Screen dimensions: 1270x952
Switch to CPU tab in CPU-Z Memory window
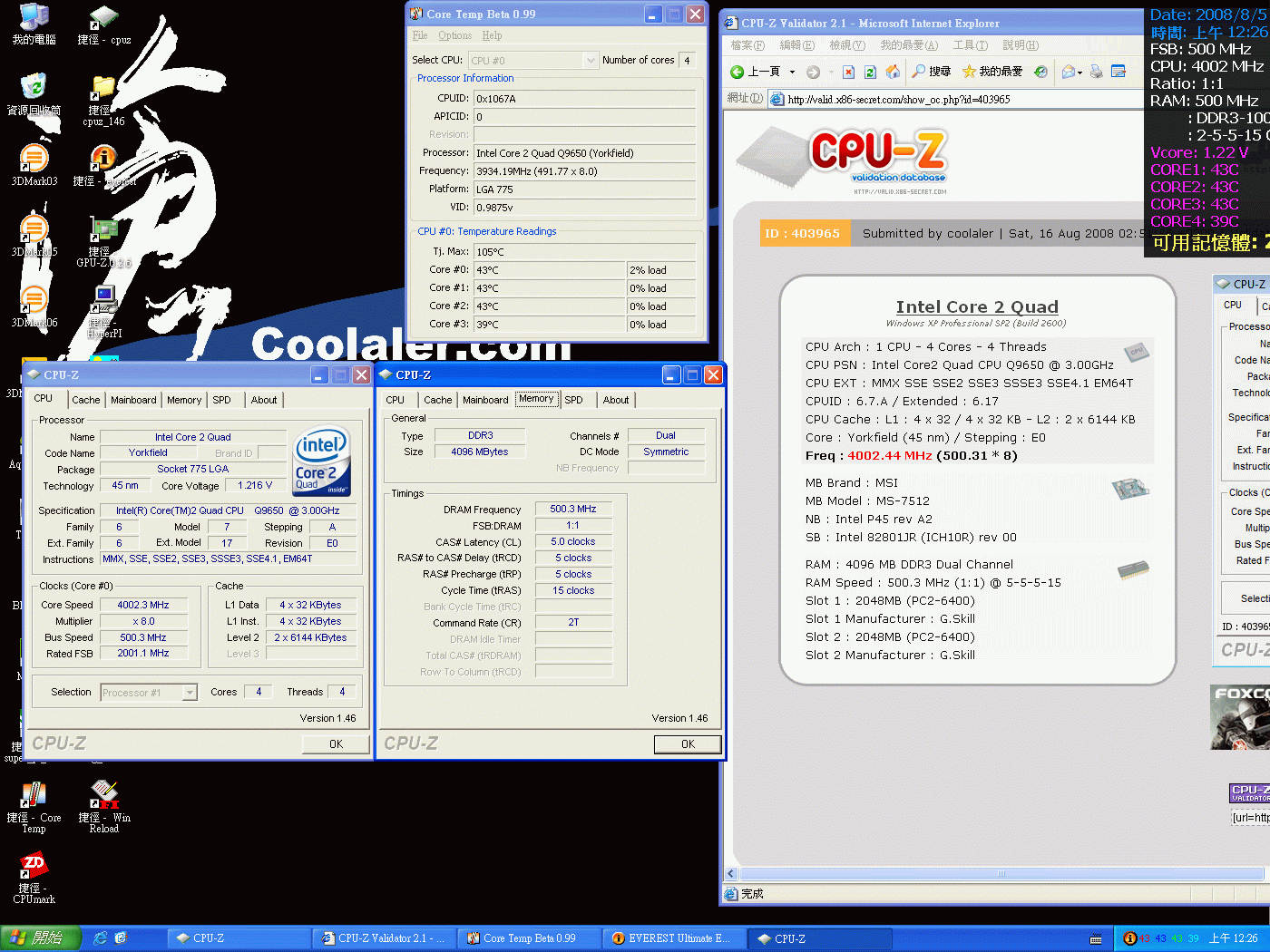[x=396, y=400]
